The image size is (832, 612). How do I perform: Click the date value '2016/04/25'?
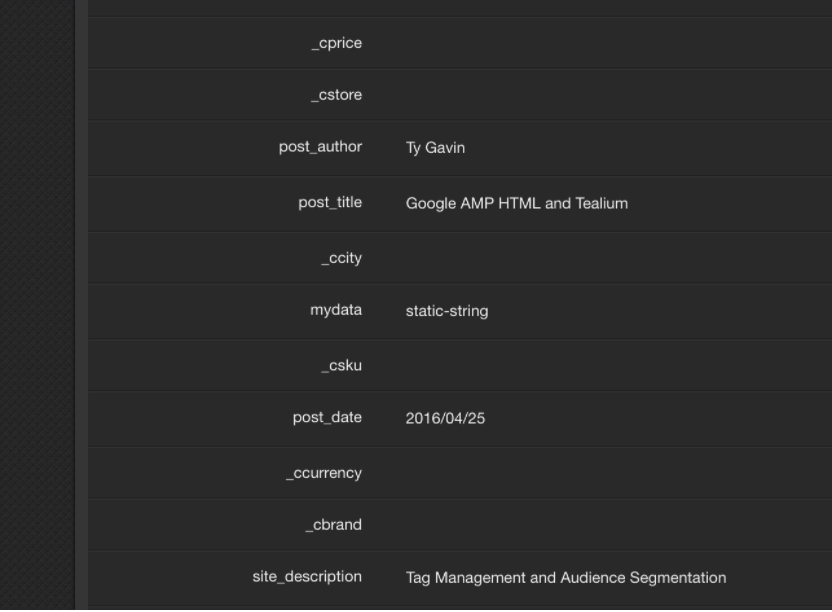tap(446, 418)
